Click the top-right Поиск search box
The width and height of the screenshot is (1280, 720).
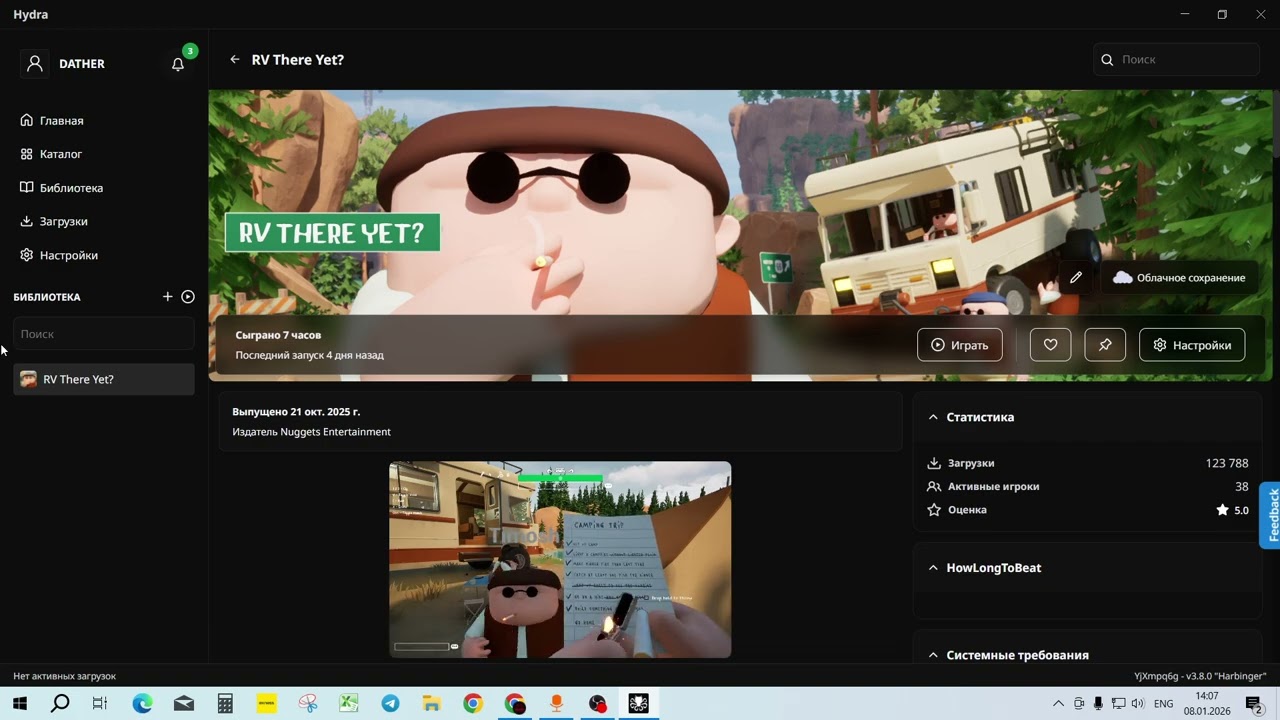click(x=1176, y=60)
